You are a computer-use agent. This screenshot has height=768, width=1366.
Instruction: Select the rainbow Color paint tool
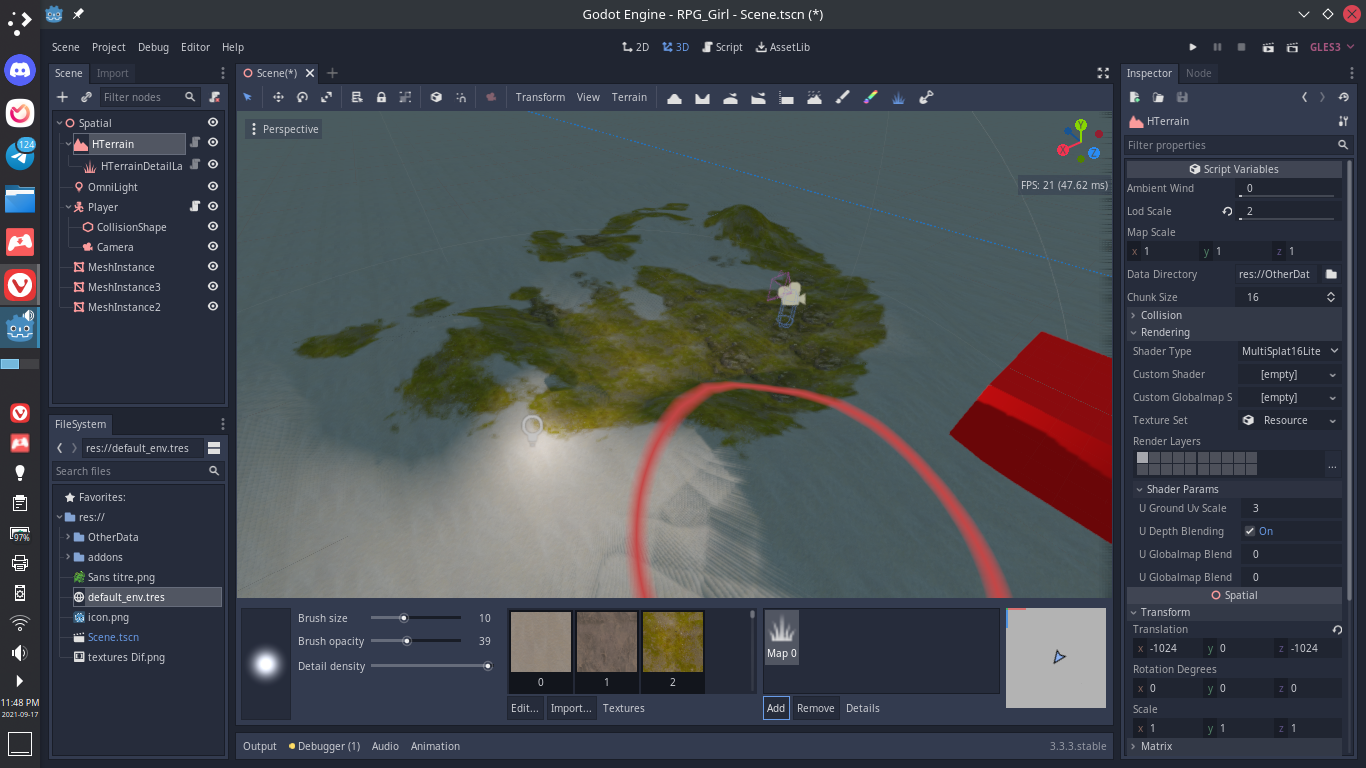click(x=870, y=97)
